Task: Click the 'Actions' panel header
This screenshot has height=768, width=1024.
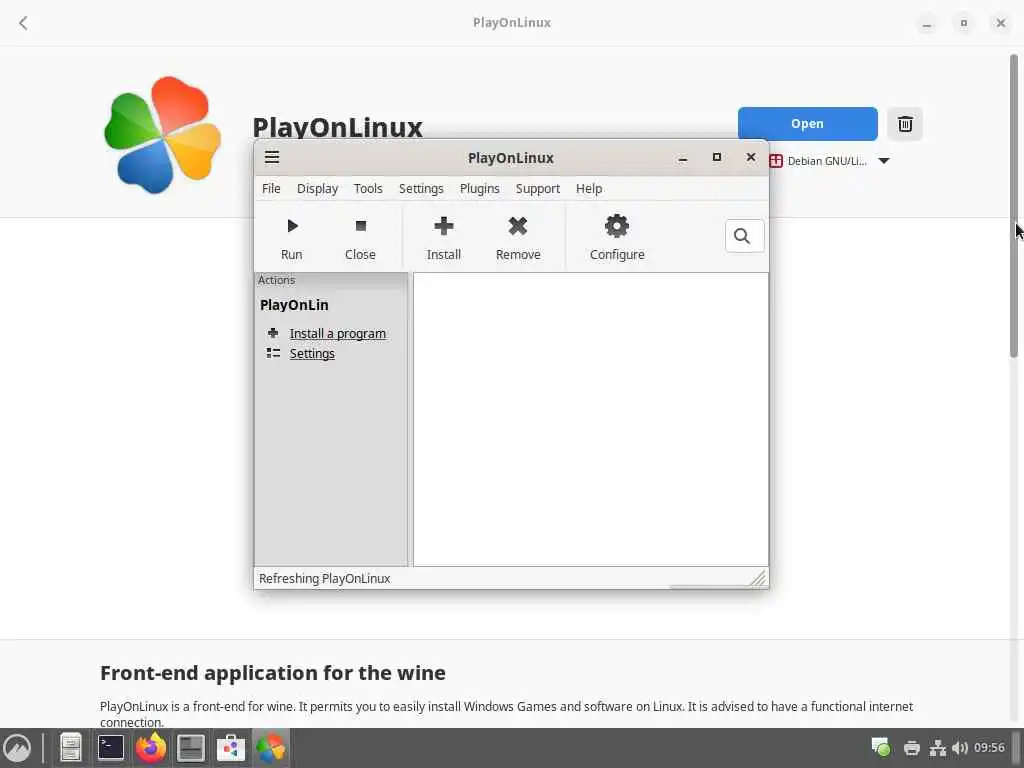Action: (x=276, y=280)
